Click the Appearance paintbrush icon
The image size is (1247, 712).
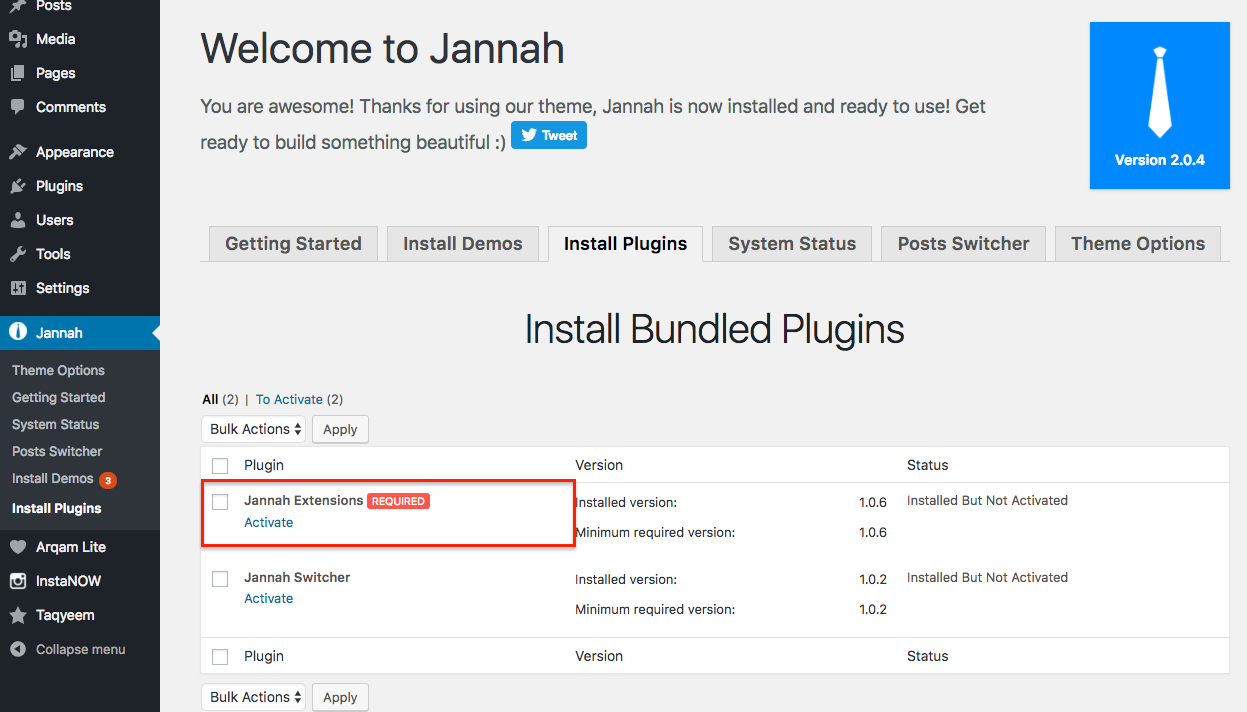pos(18,152)
